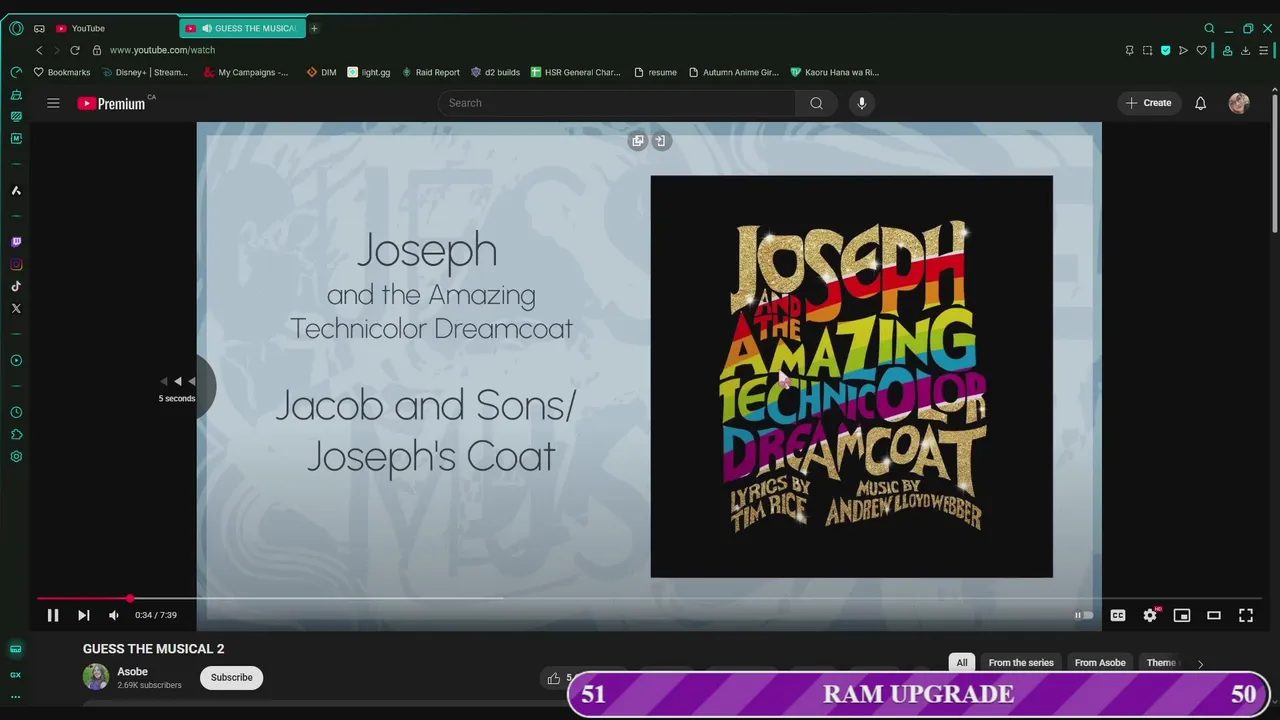This screenshot has width=1280, height=720.
Task: Open the DIM bookmark
Action: coord(321,72)
